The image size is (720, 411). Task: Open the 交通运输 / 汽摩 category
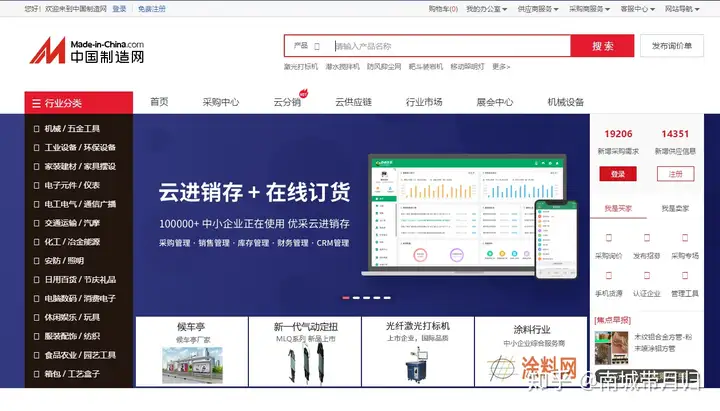[x=72, y=223]
